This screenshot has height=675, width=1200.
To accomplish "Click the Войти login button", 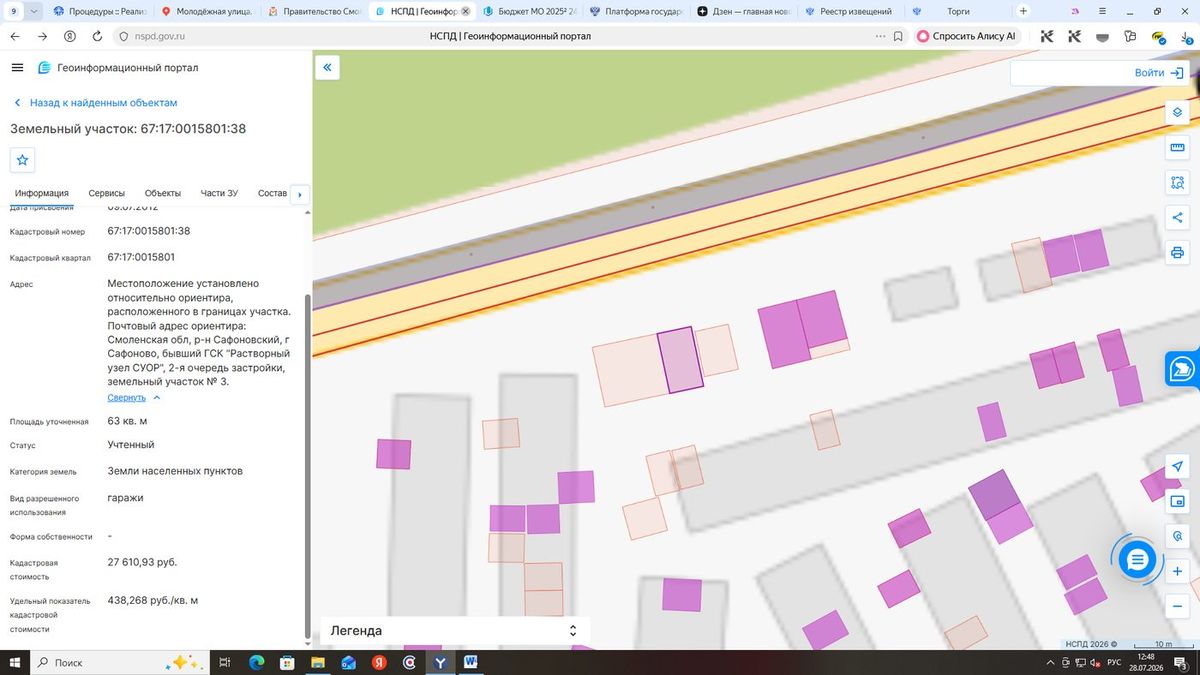I will click(1159, 73).
